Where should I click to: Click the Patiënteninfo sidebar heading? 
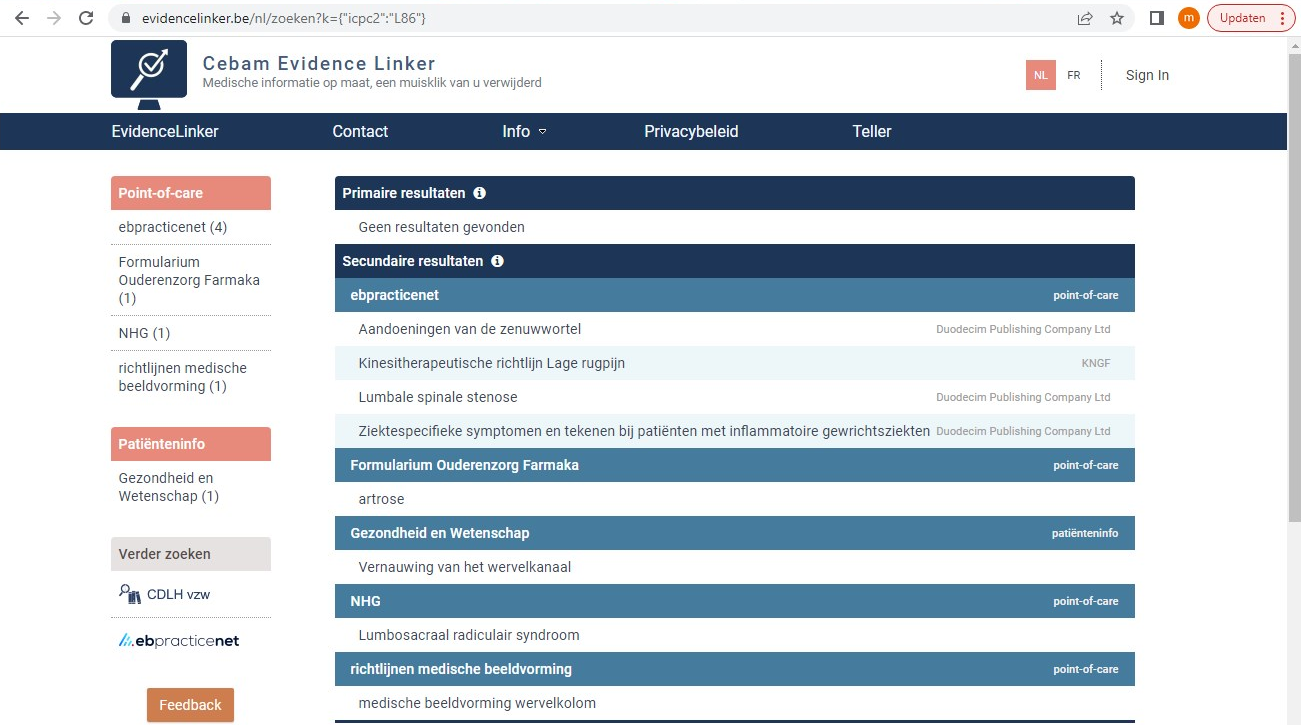pos(191,444)
